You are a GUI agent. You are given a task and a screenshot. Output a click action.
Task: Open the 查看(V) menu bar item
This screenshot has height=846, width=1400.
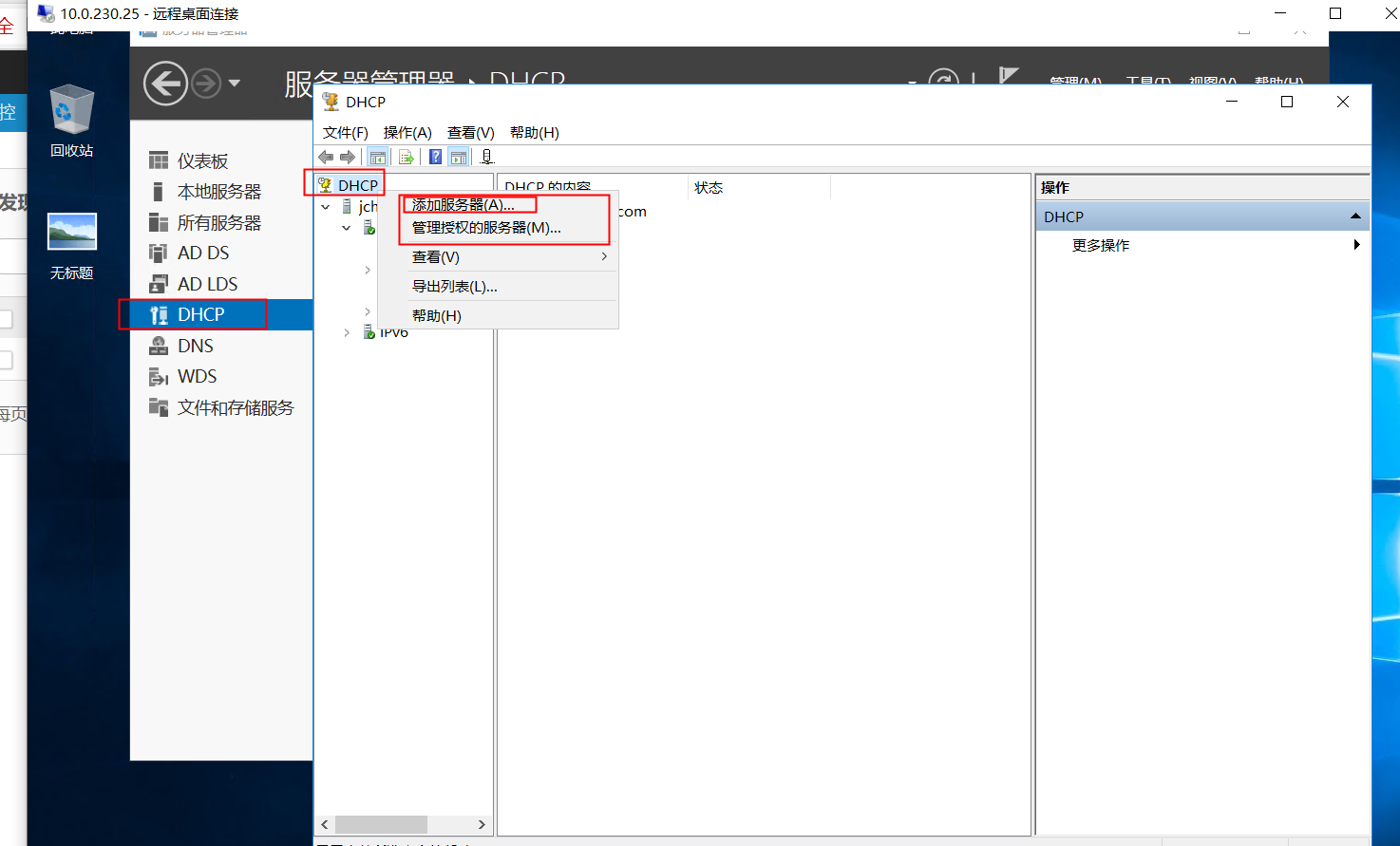pos(471,132)
